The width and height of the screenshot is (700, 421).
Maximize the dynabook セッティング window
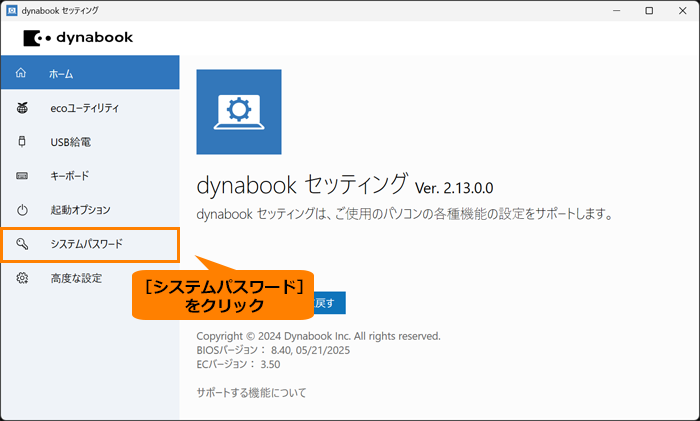[649, 10]
